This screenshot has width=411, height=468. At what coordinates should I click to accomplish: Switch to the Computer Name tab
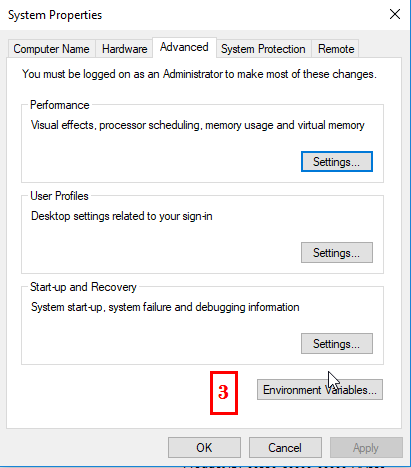pyautogui.click(x=52, y=49)
